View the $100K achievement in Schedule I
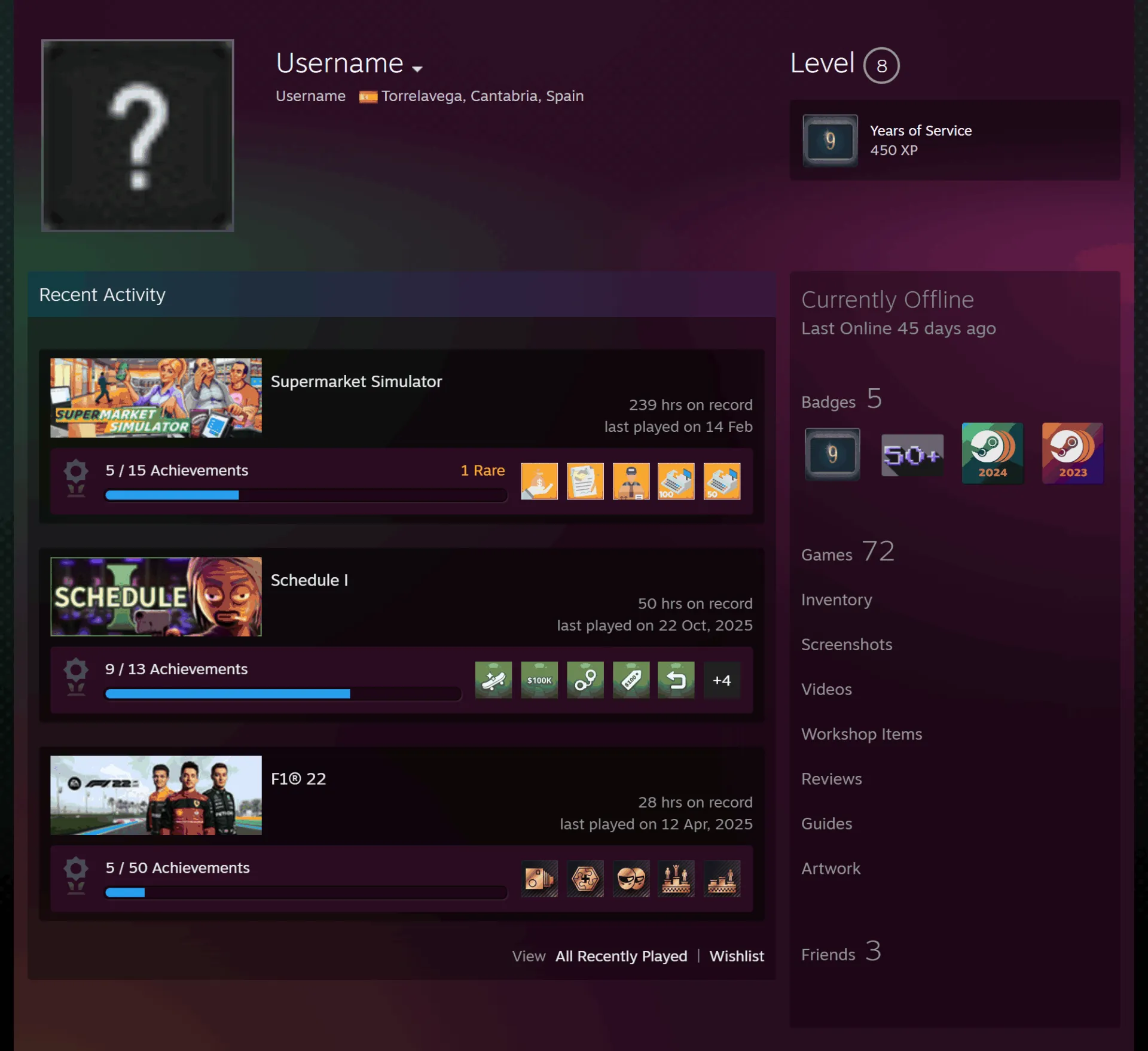 539,680
